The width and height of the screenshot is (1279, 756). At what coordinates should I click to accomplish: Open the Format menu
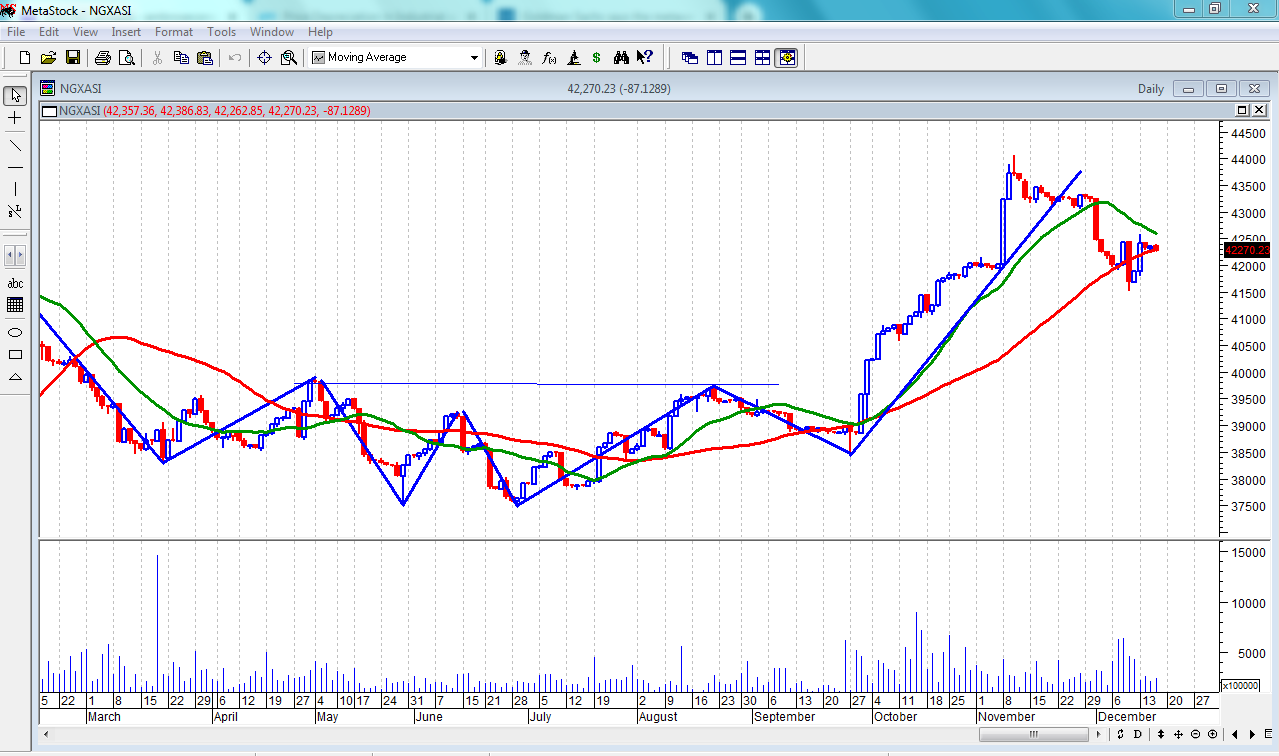(174, 32)
